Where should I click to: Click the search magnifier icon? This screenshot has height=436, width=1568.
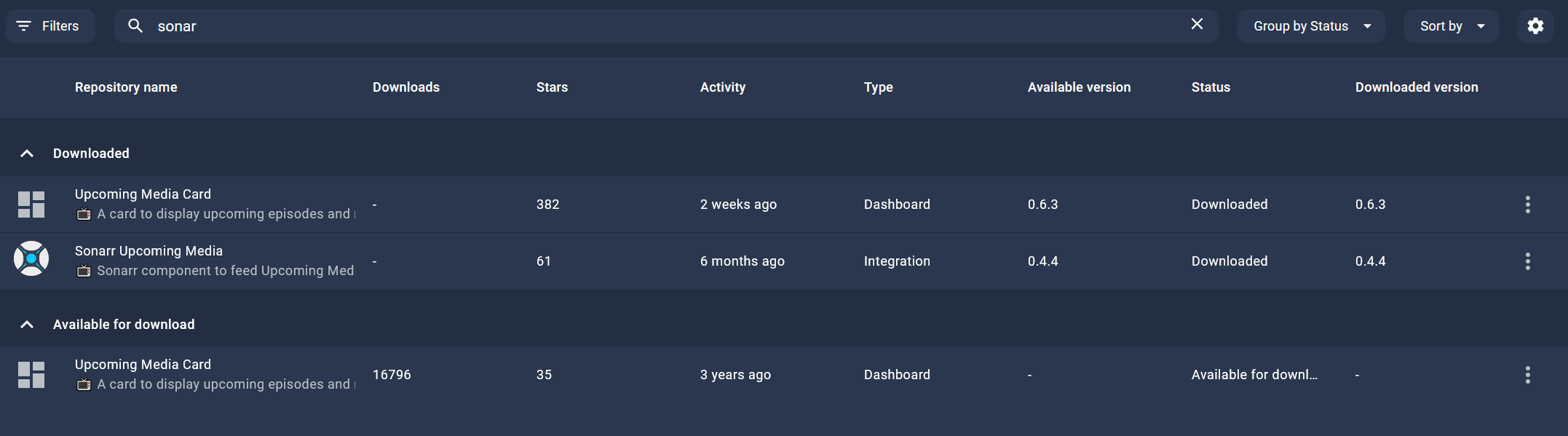coord(135,26)
